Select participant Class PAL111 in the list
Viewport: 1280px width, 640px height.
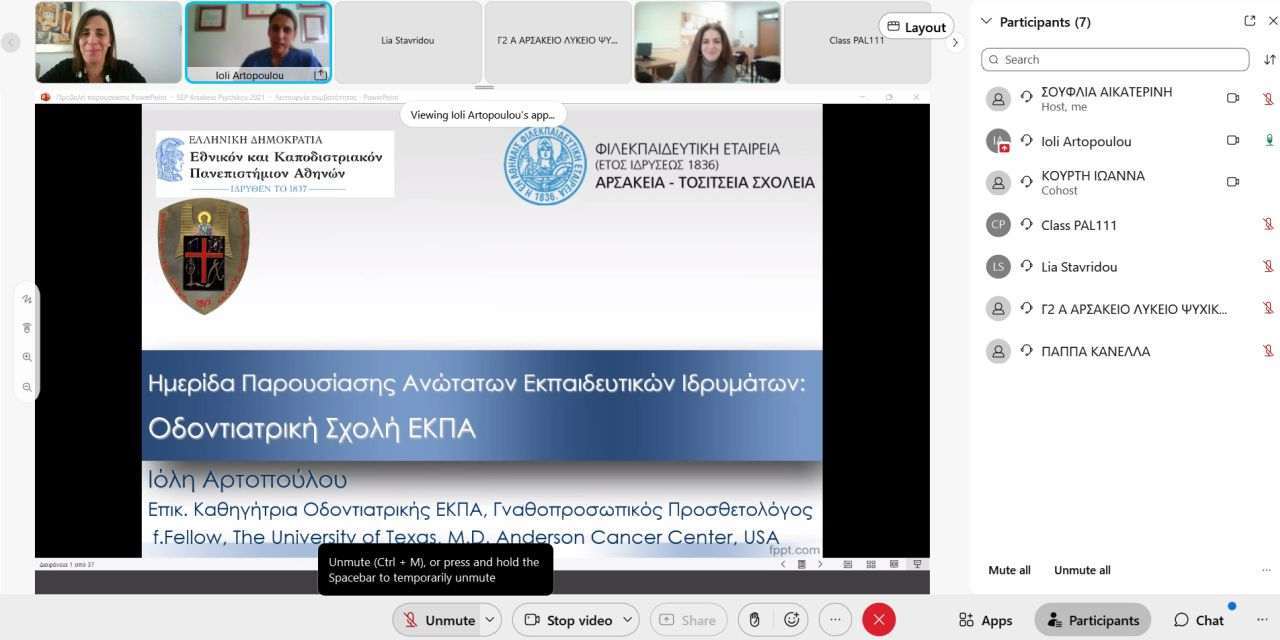coord(1127,225)
